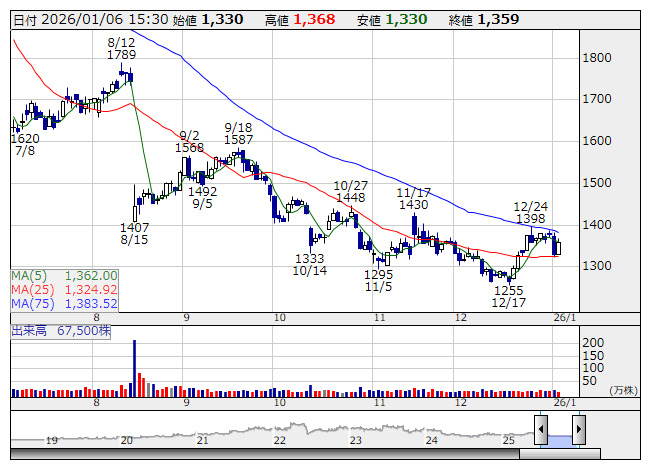Click the left range handle arrow
Viewport: 653px width, 470px height.
tap(540, 430)
